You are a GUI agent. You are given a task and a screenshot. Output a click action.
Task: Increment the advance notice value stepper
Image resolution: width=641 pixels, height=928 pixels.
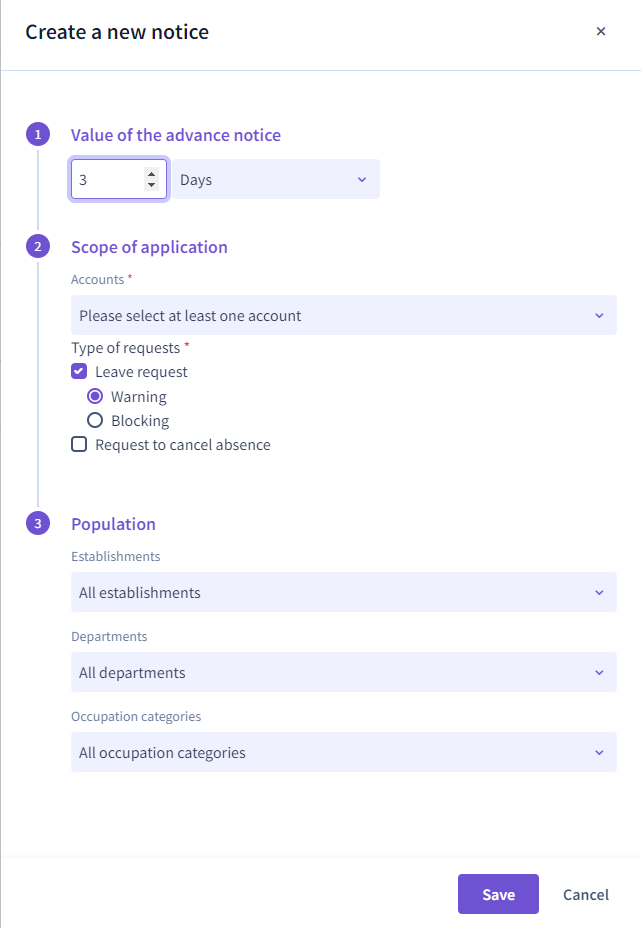(152, 174)
